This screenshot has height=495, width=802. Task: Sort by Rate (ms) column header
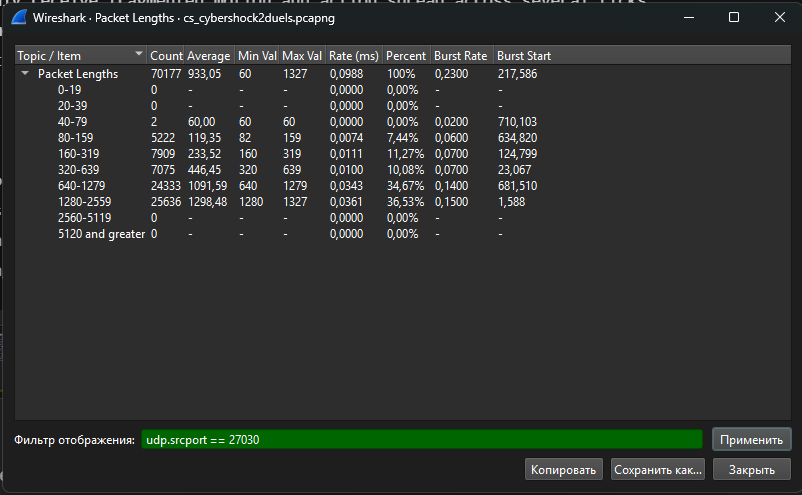click(354, 56)
